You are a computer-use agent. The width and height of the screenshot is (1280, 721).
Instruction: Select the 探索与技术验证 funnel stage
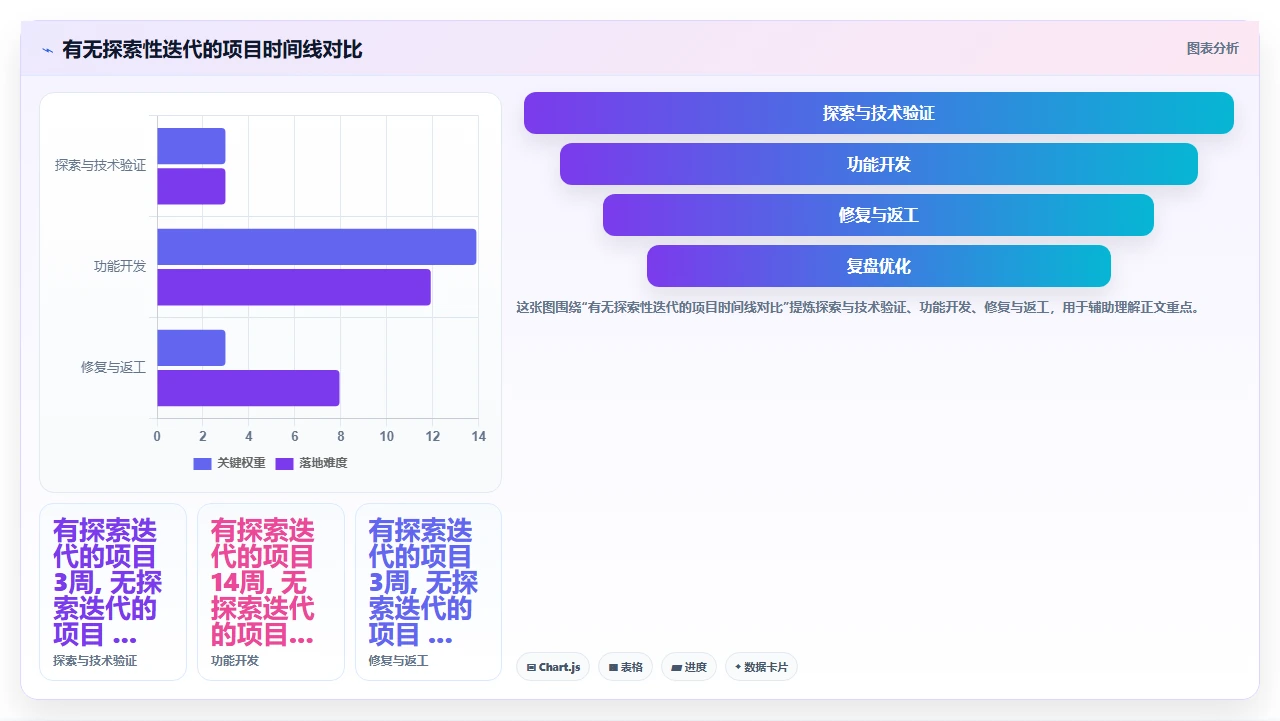click(879, 113)
